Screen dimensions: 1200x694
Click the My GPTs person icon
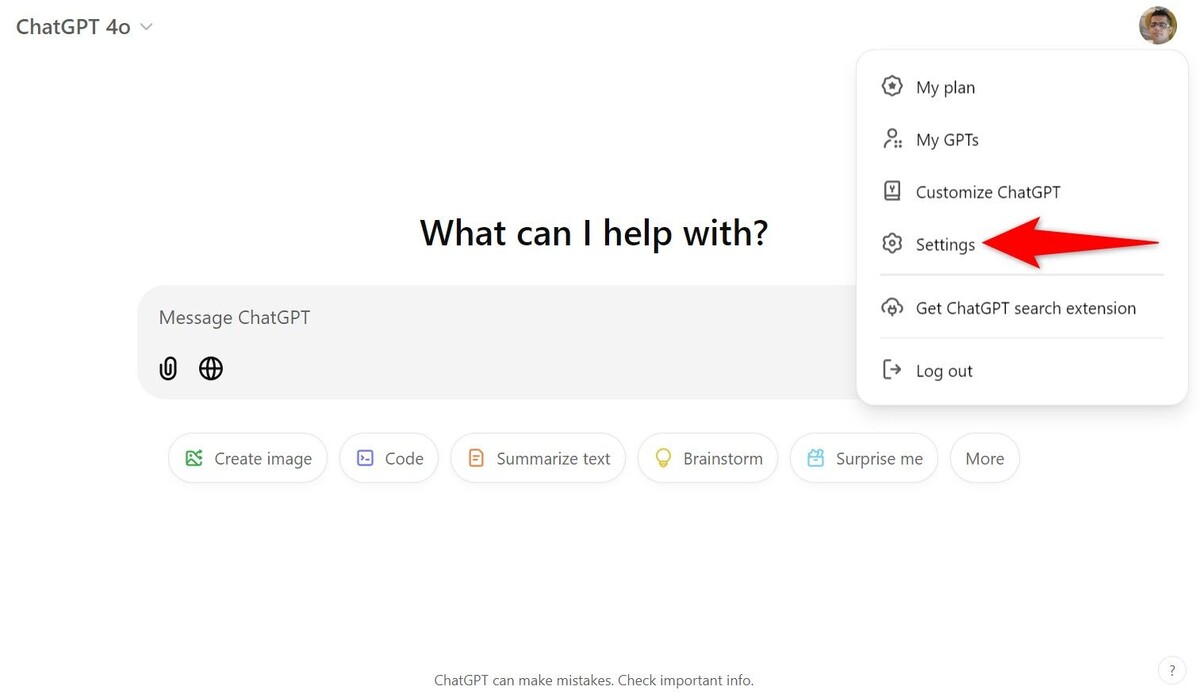(892, 139)
